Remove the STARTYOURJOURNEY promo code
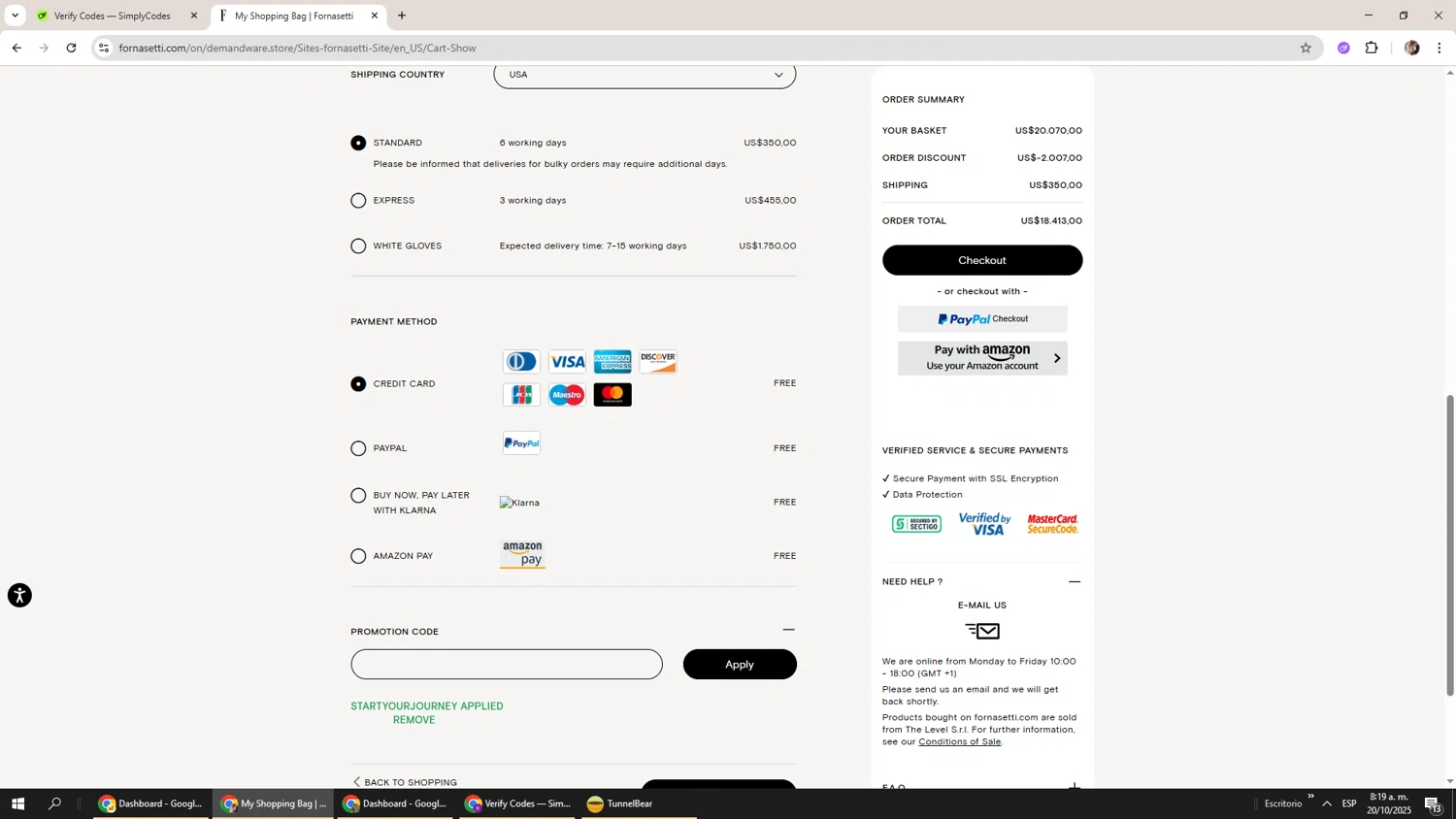 click(414, 720)
